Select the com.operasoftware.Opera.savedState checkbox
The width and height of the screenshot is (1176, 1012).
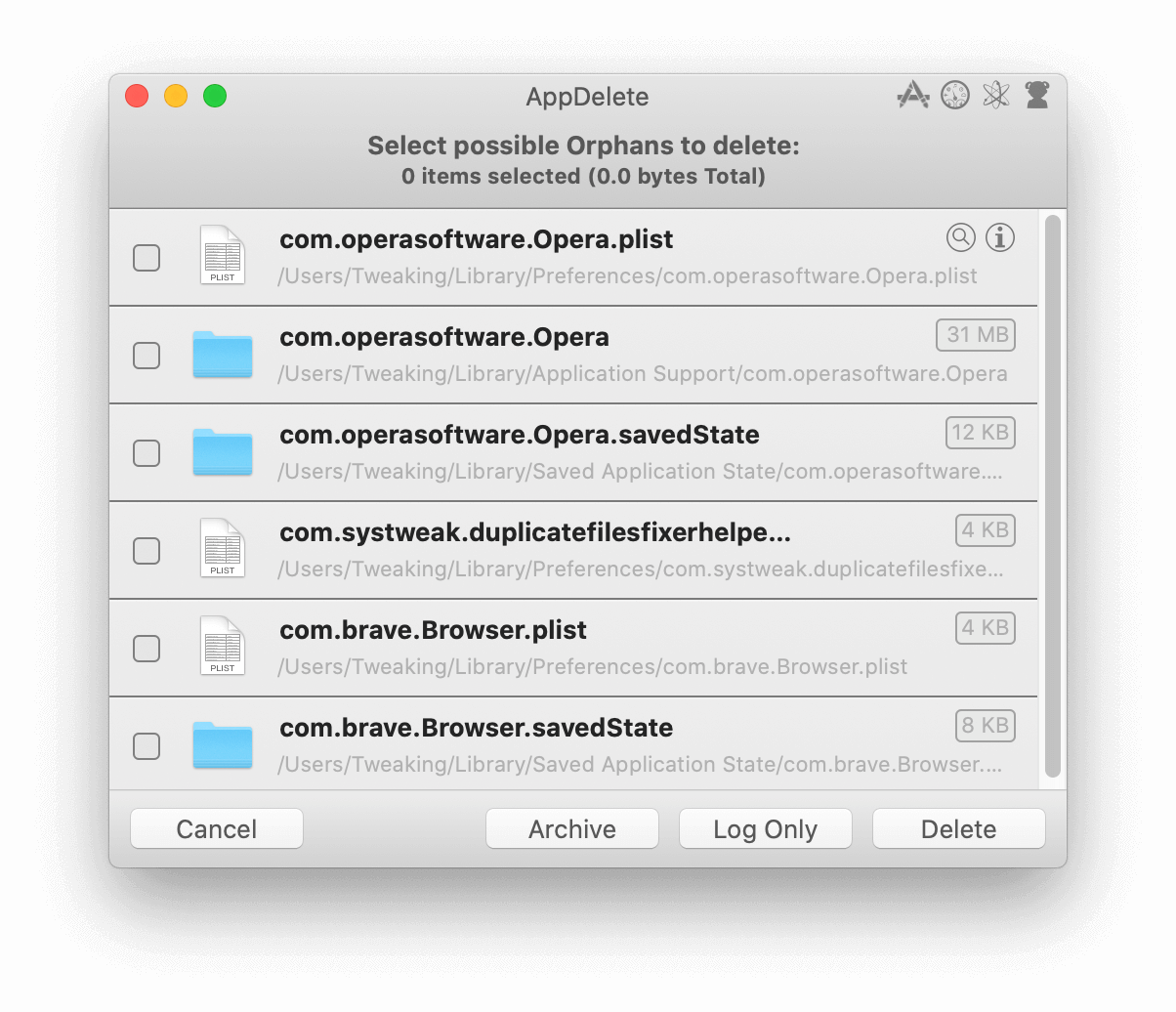[147, 453]
